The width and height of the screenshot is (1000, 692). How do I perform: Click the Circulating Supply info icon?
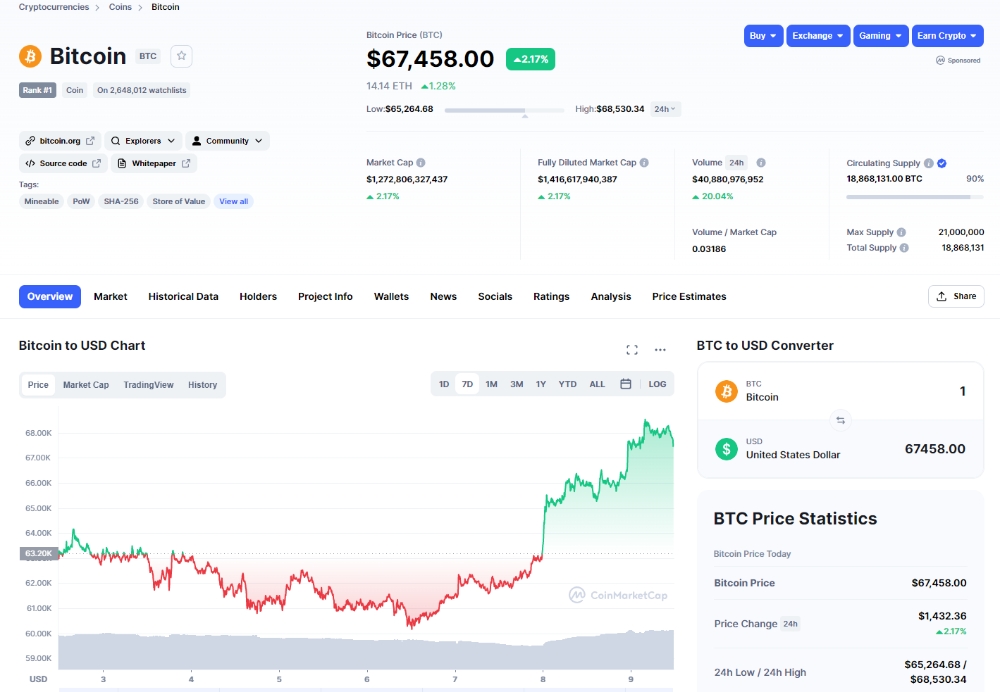929,163
